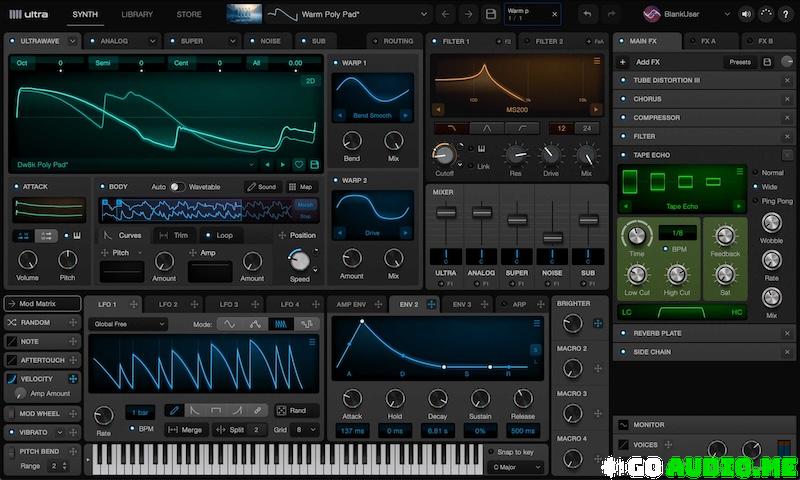Select the pencil draw tool in LFO 1
The height and width of the screenshot is (480, 800).
pos(173,410)
